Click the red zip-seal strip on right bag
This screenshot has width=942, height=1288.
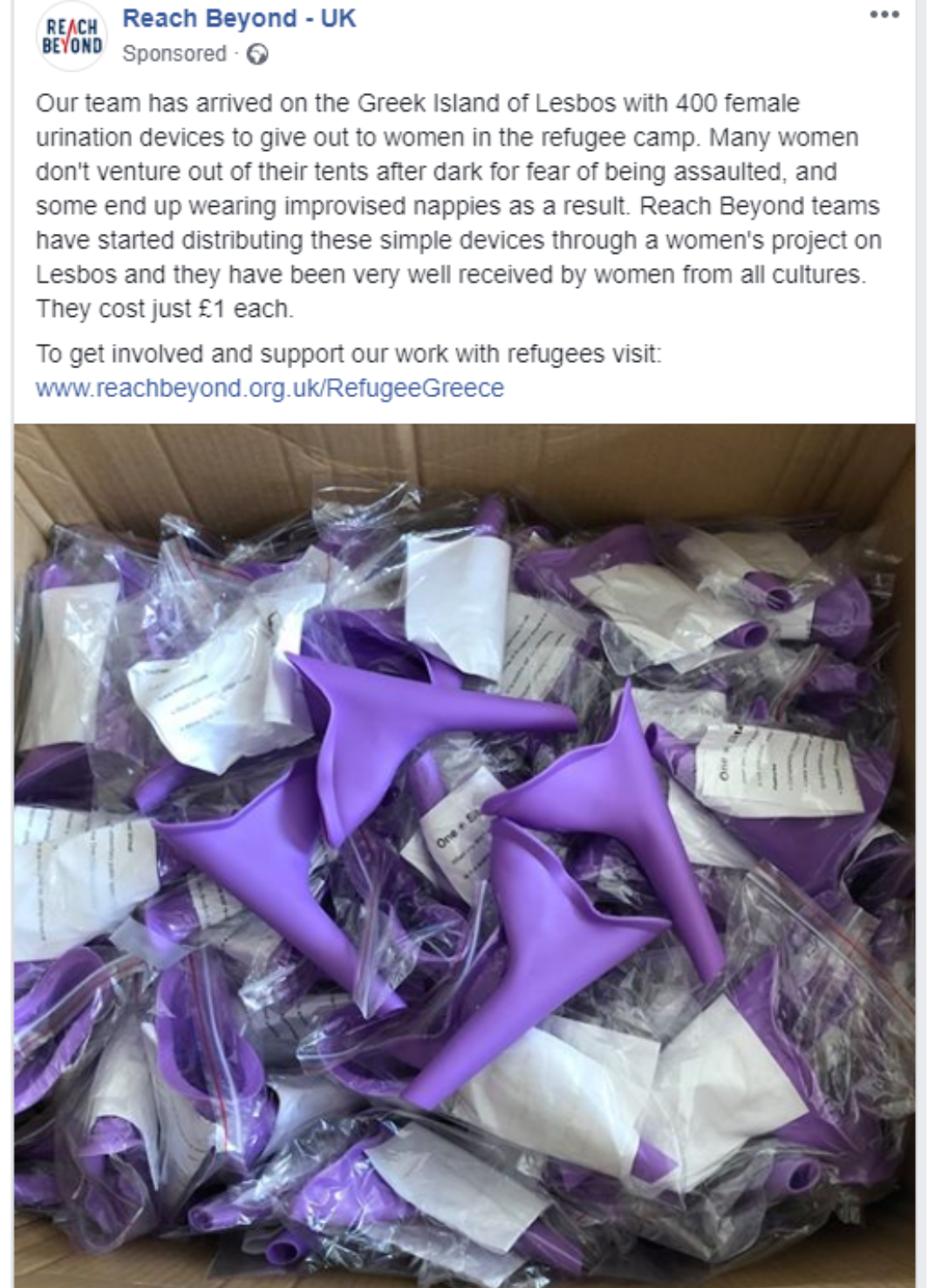click(x=837, y=942)
